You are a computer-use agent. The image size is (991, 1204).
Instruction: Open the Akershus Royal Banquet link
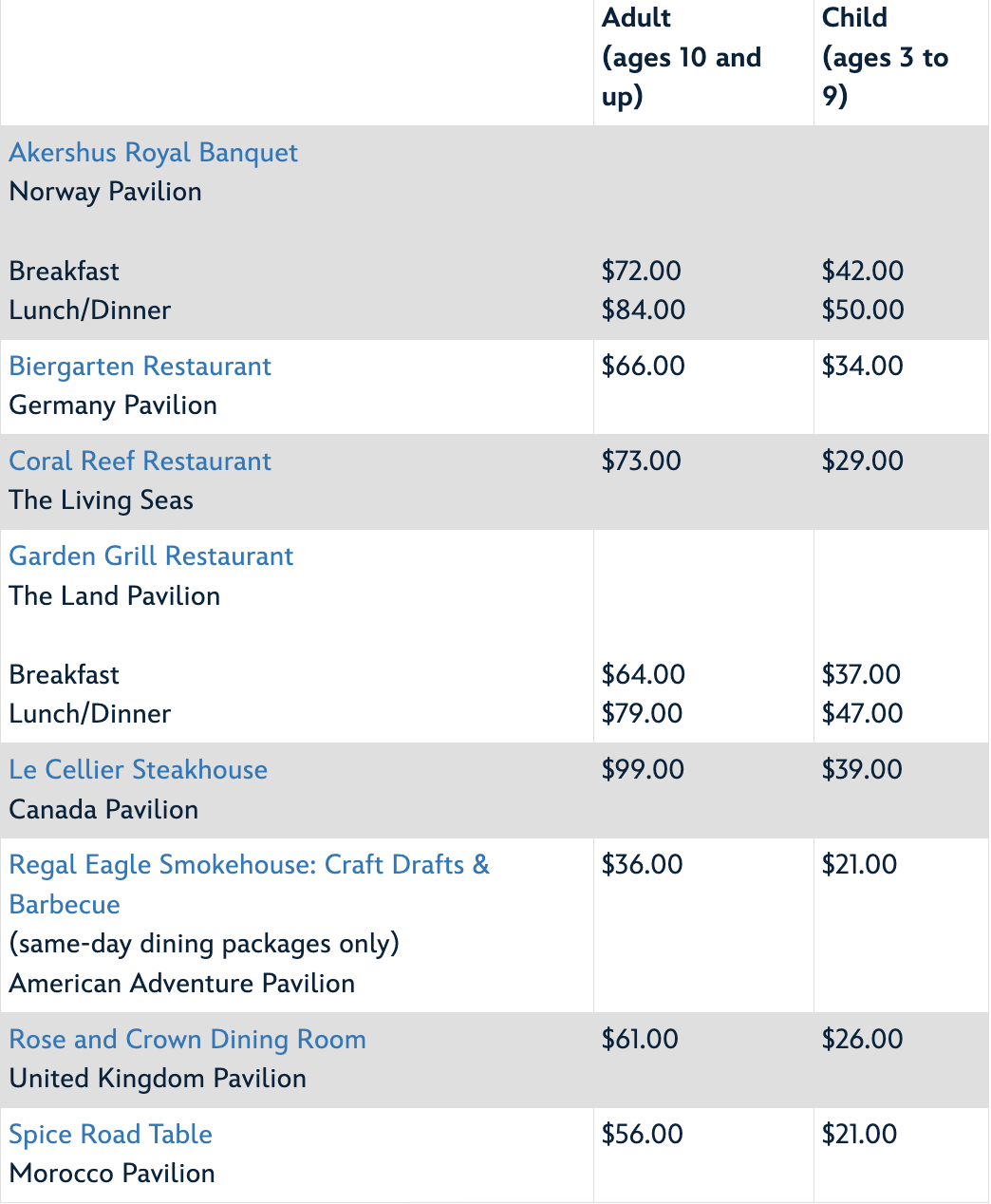coord(153,153)
